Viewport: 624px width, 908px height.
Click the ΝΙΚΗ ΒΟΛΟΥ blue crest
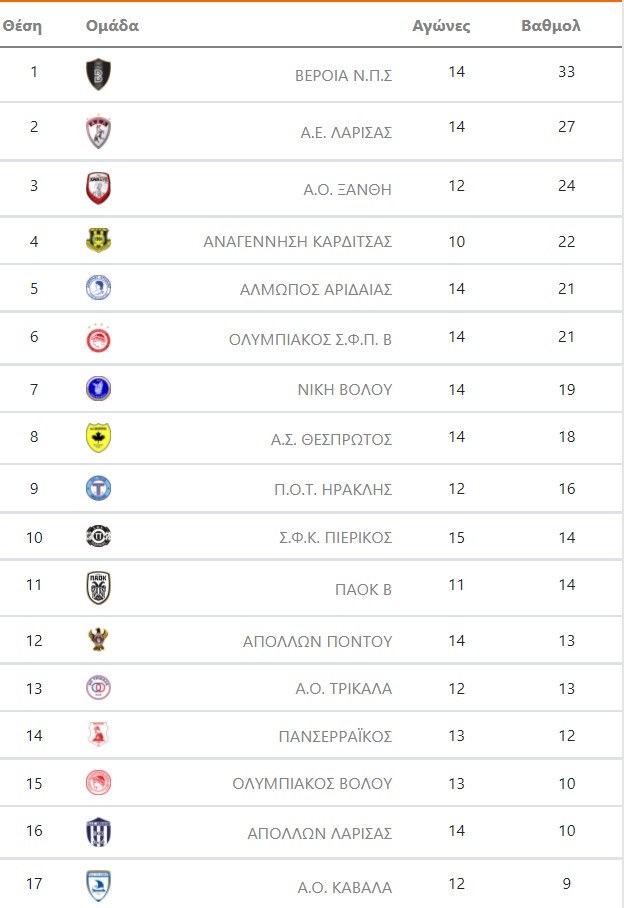coord(98,388)
